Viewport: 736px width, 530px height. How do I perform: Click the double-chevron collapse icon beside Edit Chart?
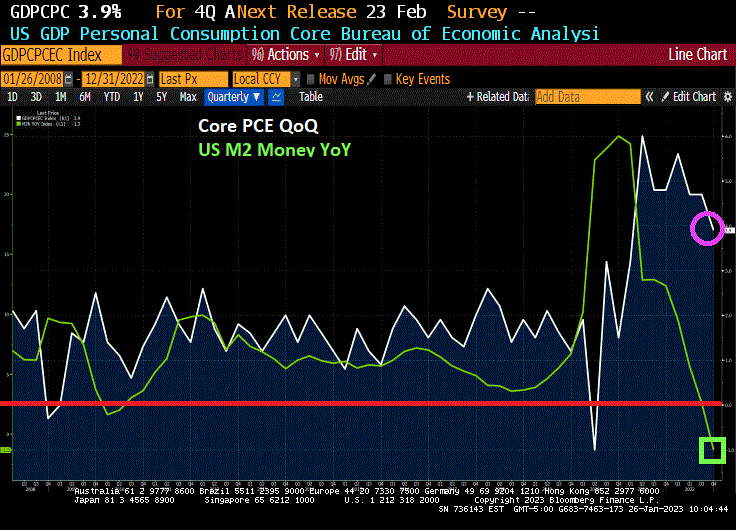(649, 97)
